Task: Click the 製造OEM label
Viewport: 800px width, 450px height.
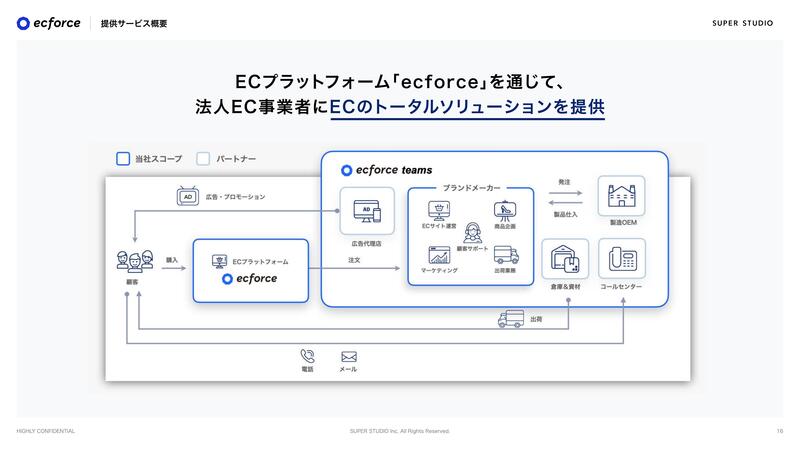Action: [623, 222]
